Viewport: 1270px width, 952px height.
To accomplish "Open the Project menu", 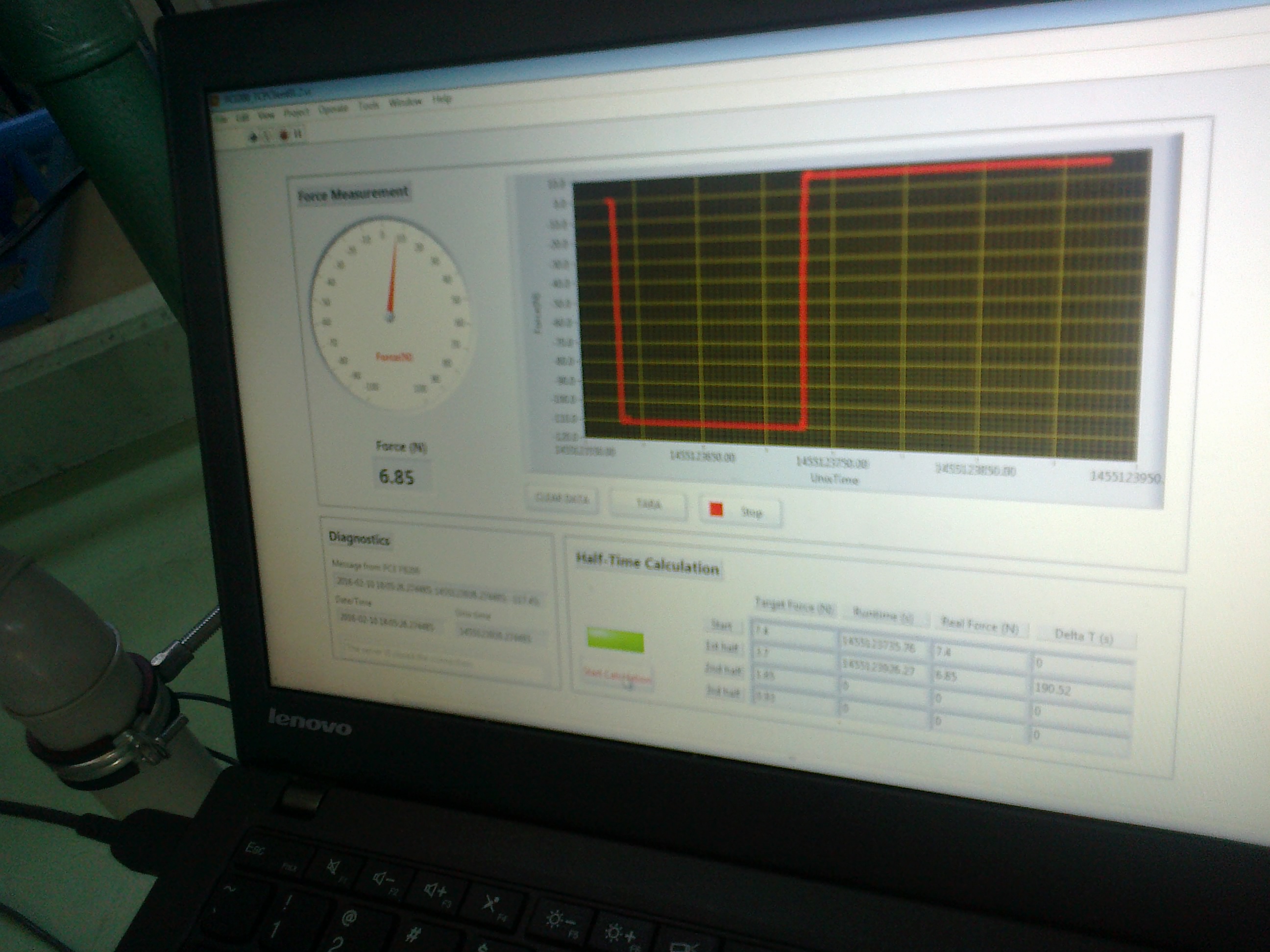I will (x=296, y=113).
